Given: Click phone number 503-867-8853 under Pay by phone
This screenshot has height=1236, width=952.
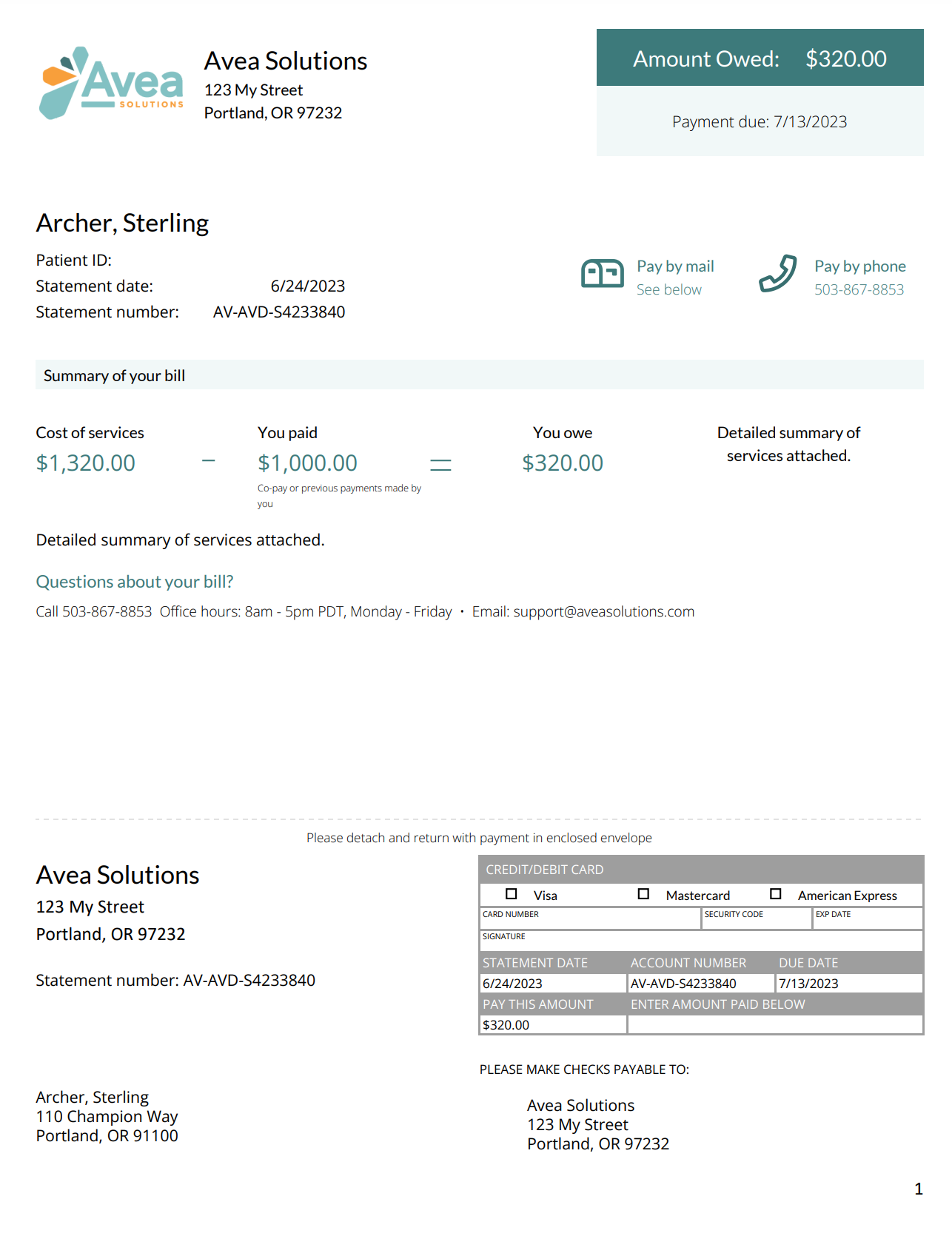Looking at the screenshot, I should pos(859,289).
